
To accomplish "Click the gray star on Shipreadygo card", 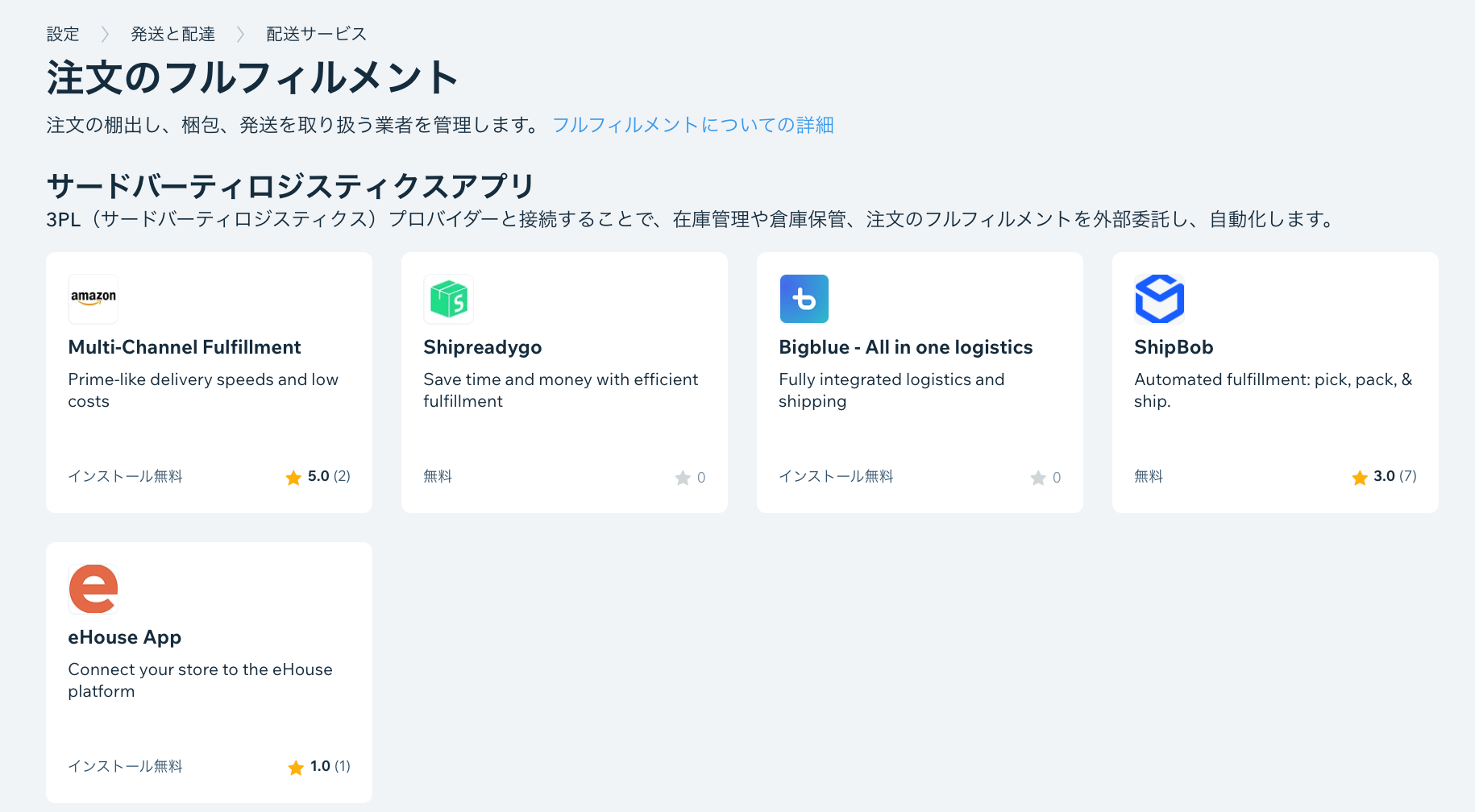I will point(683,478).
